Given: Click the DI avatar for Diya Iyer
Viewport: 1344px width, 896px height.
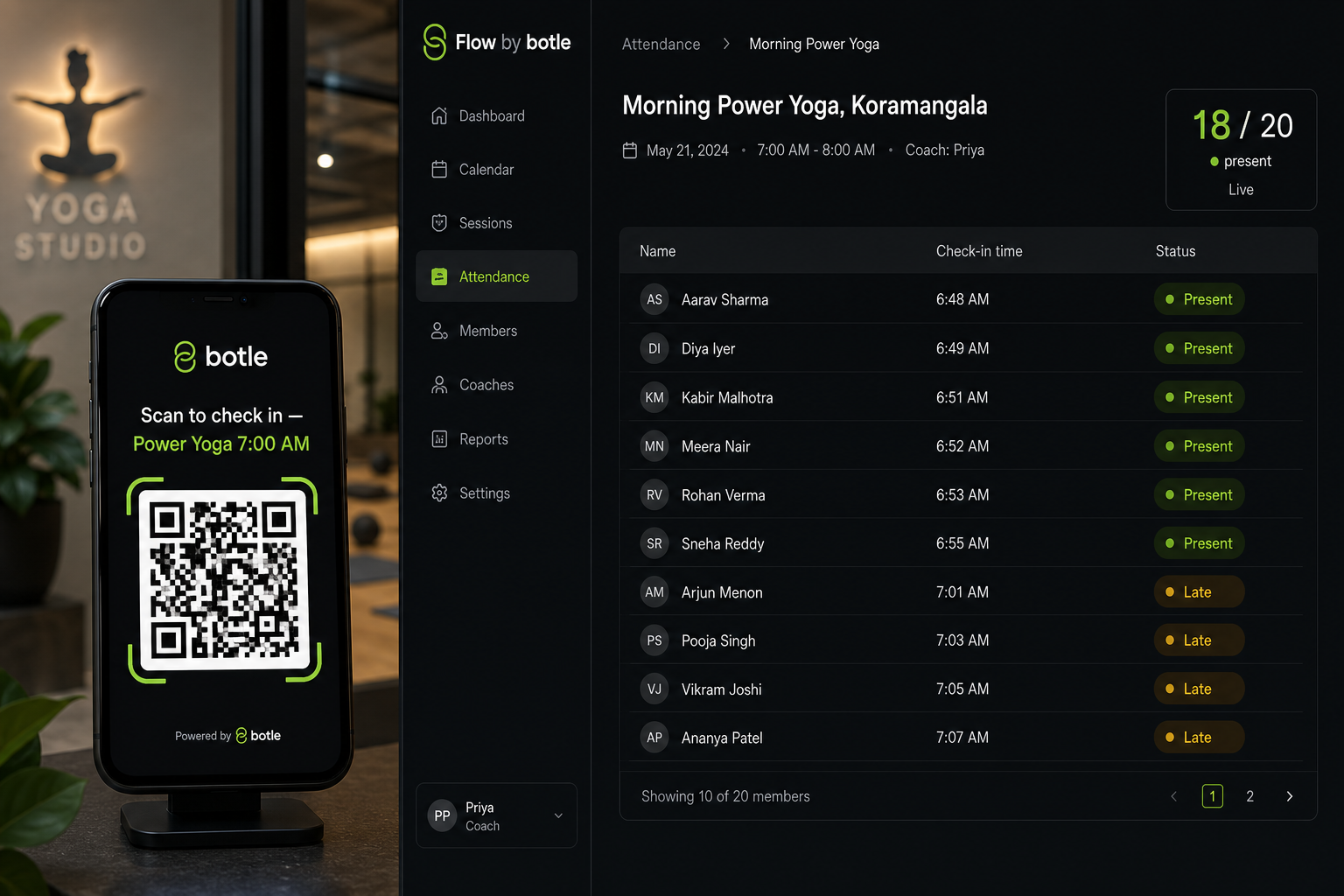Looking at the screenshot, I should [x=654, y=348].
